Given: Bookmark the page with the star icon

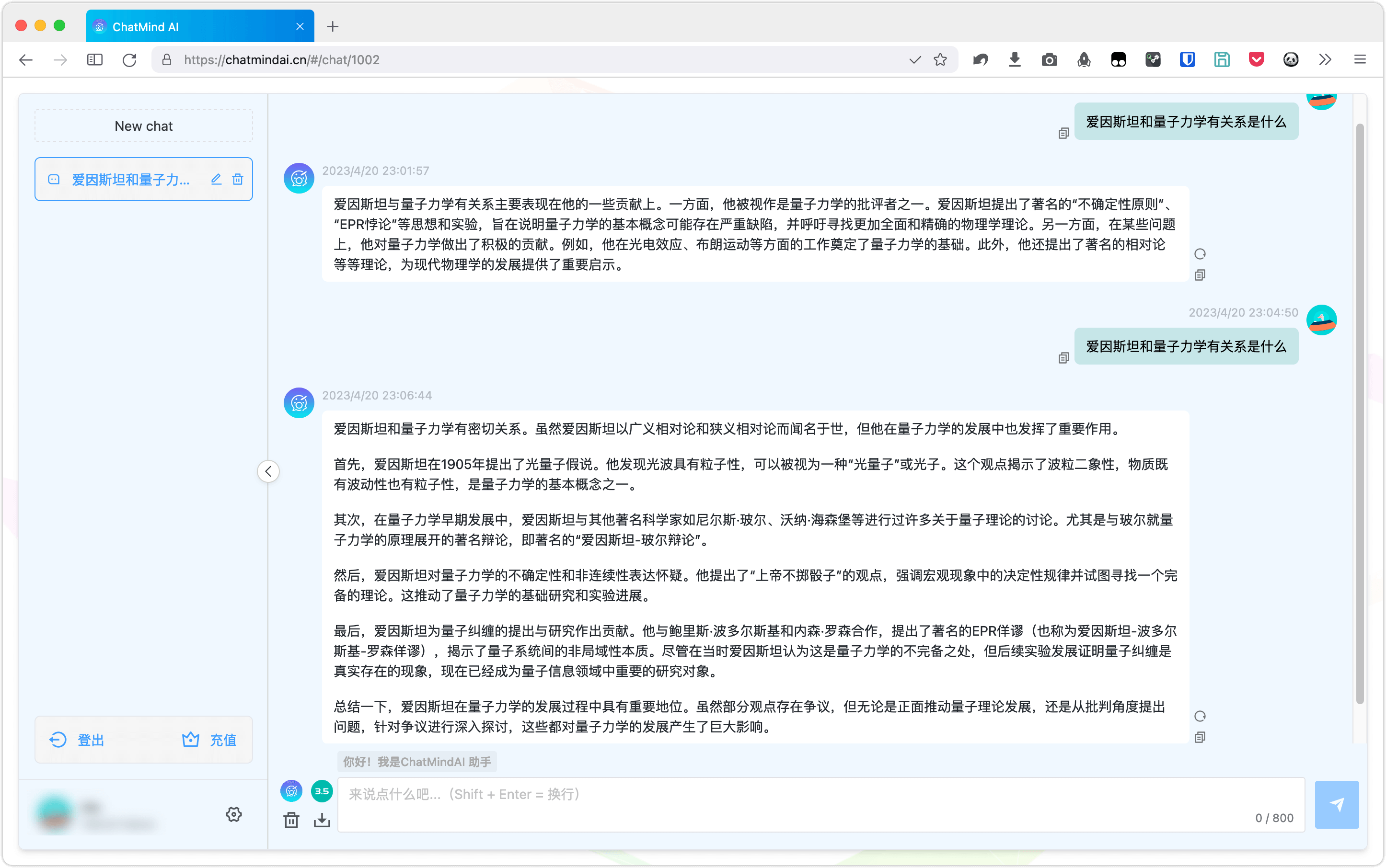Looking at the screenshot, I should click(940, 60).
